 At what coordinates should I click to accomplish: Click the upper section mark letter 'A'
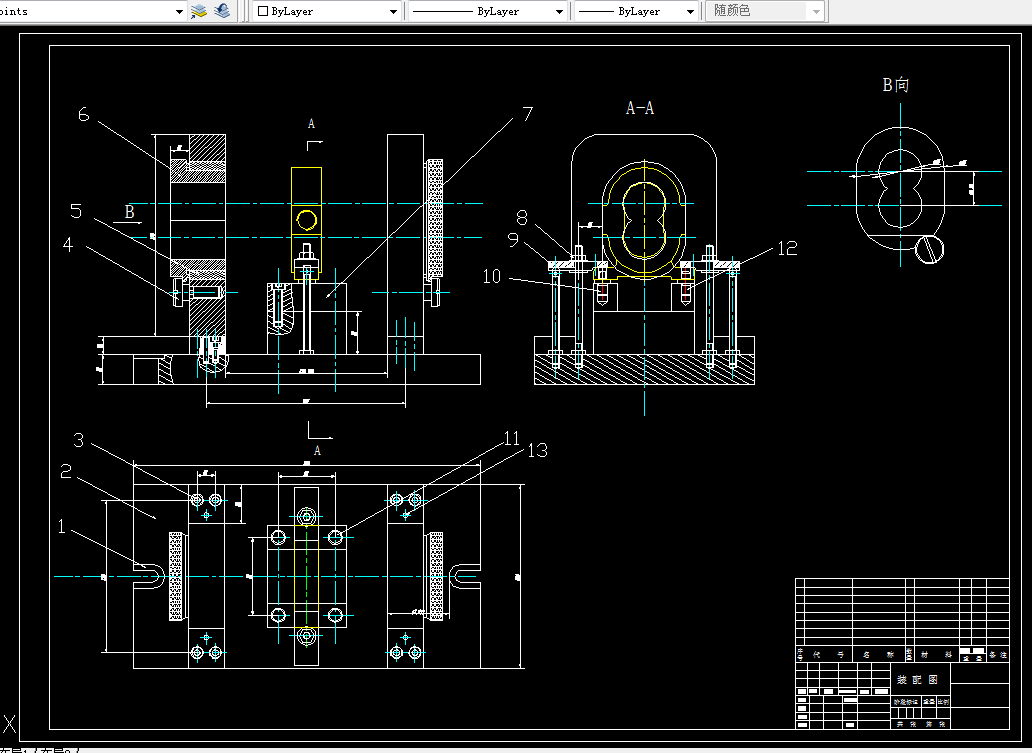[x=311, y=123]
